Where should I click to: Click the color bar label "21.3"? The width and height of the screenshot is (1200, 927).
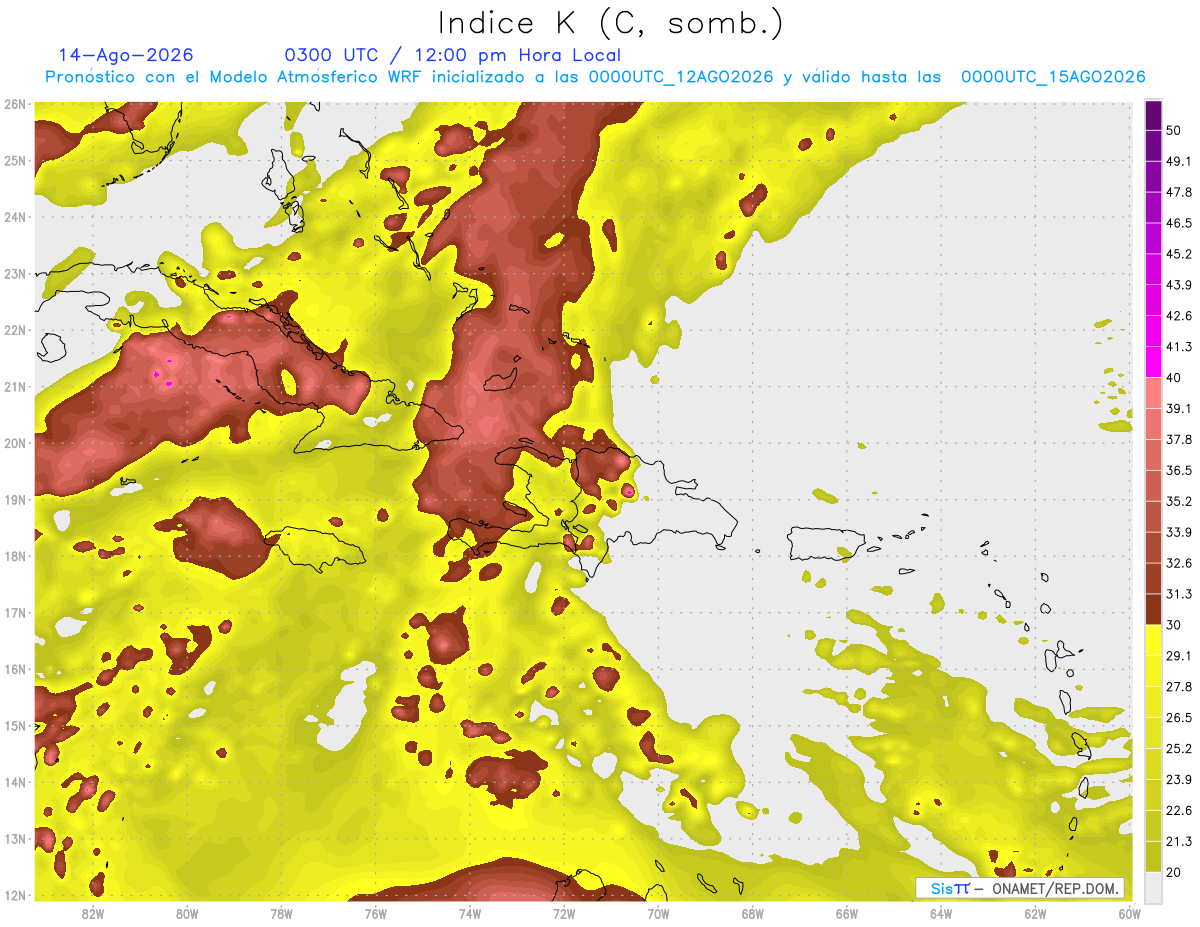pos(1178,841)
